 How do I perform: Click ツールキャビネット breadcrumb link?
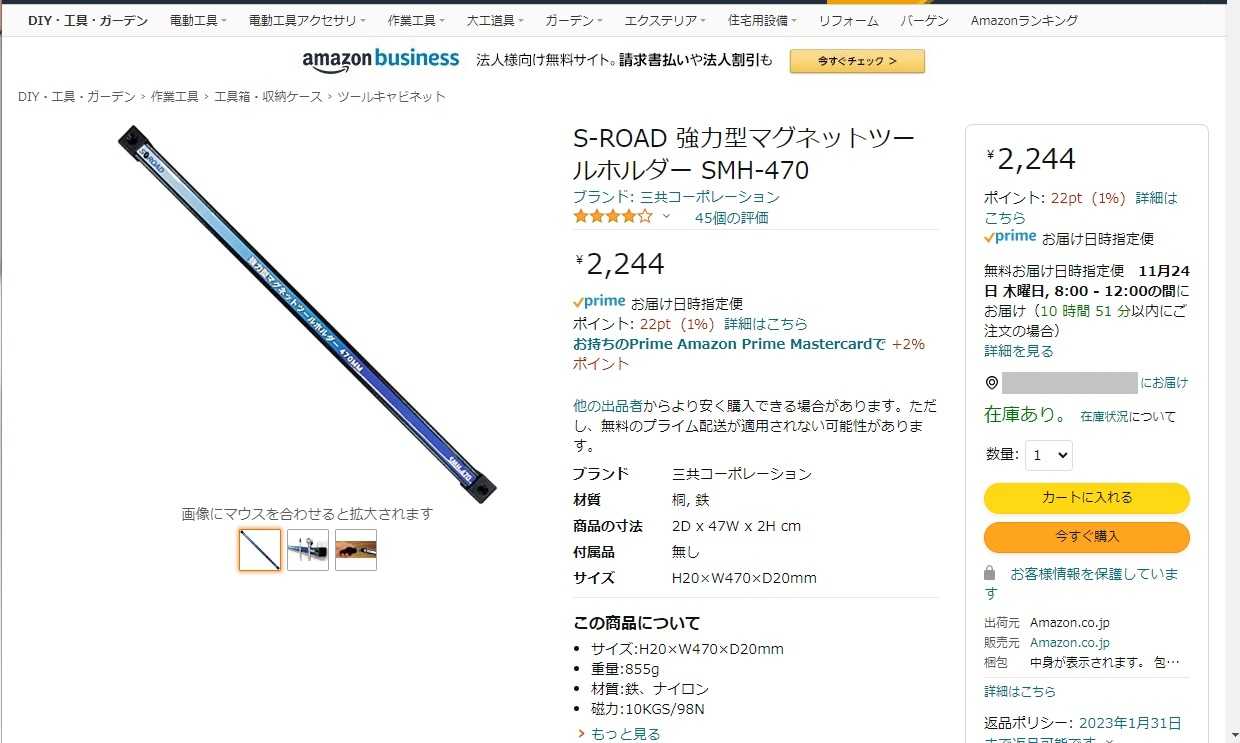pyautogui.click(x=391, y=97)
